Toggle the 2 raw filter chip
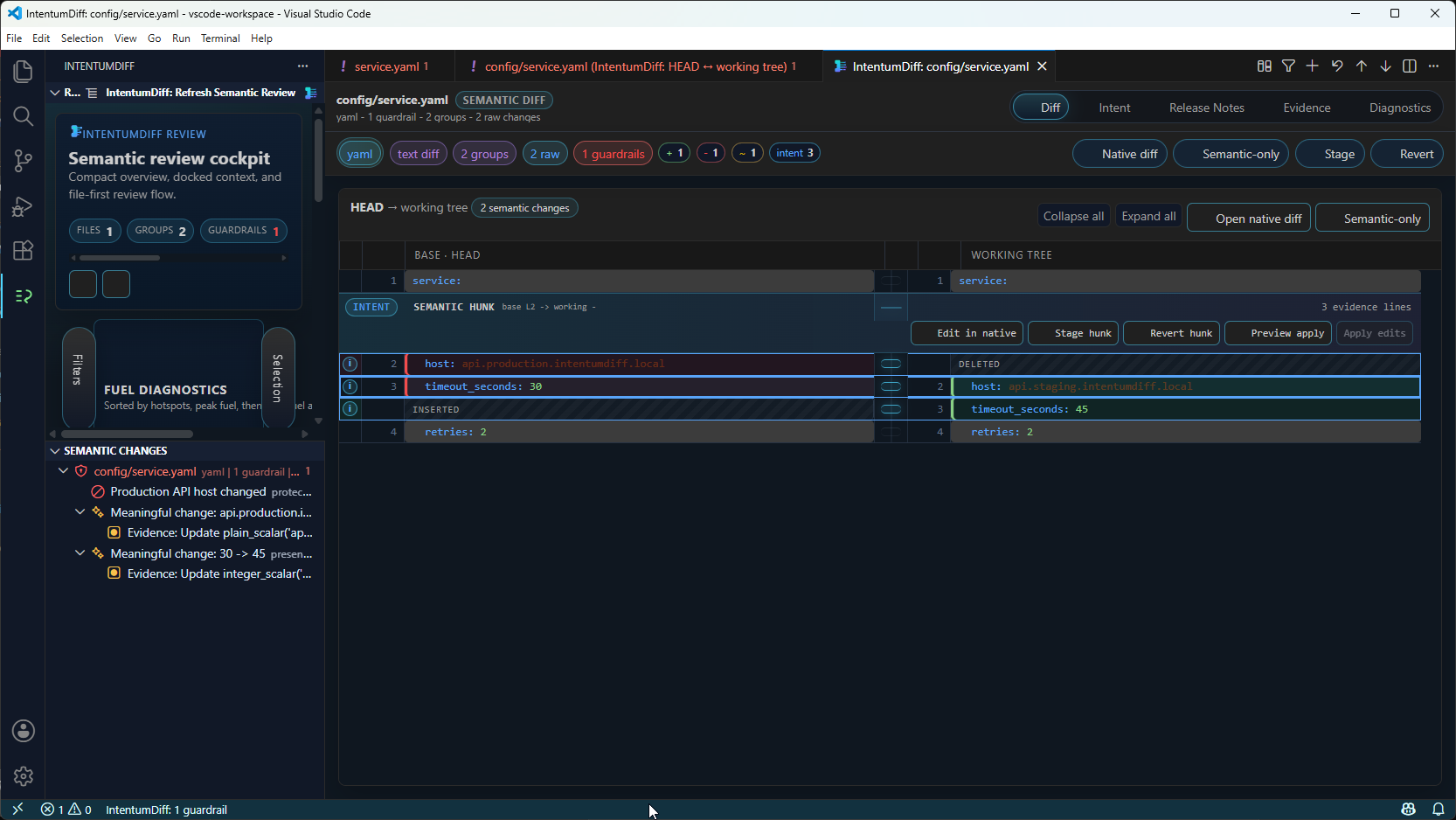The width and height of the screenshot is (1456, 820). click(545, 154)
